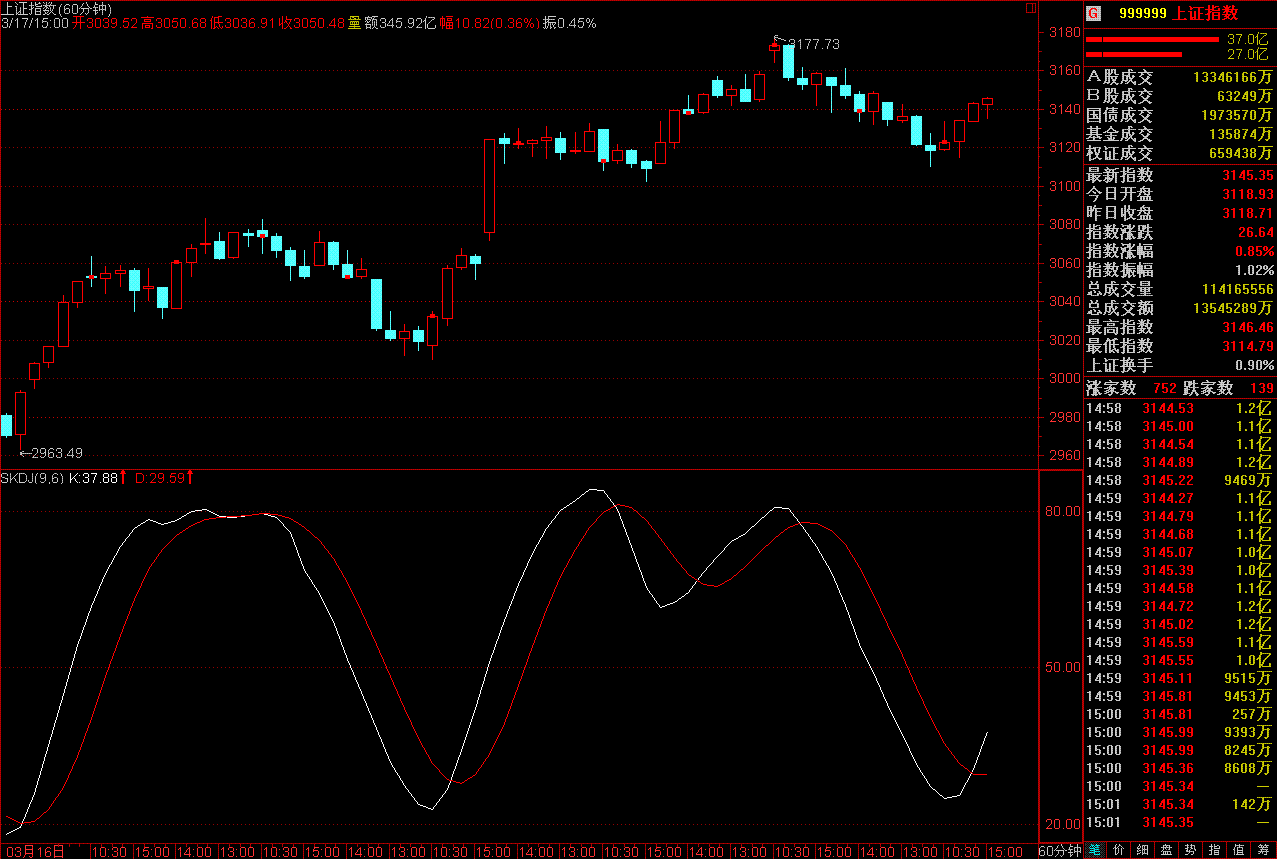1277x859 pixels.
Task: Click the red up arrow beside K:37.88
Action: [x=124, y=478]
